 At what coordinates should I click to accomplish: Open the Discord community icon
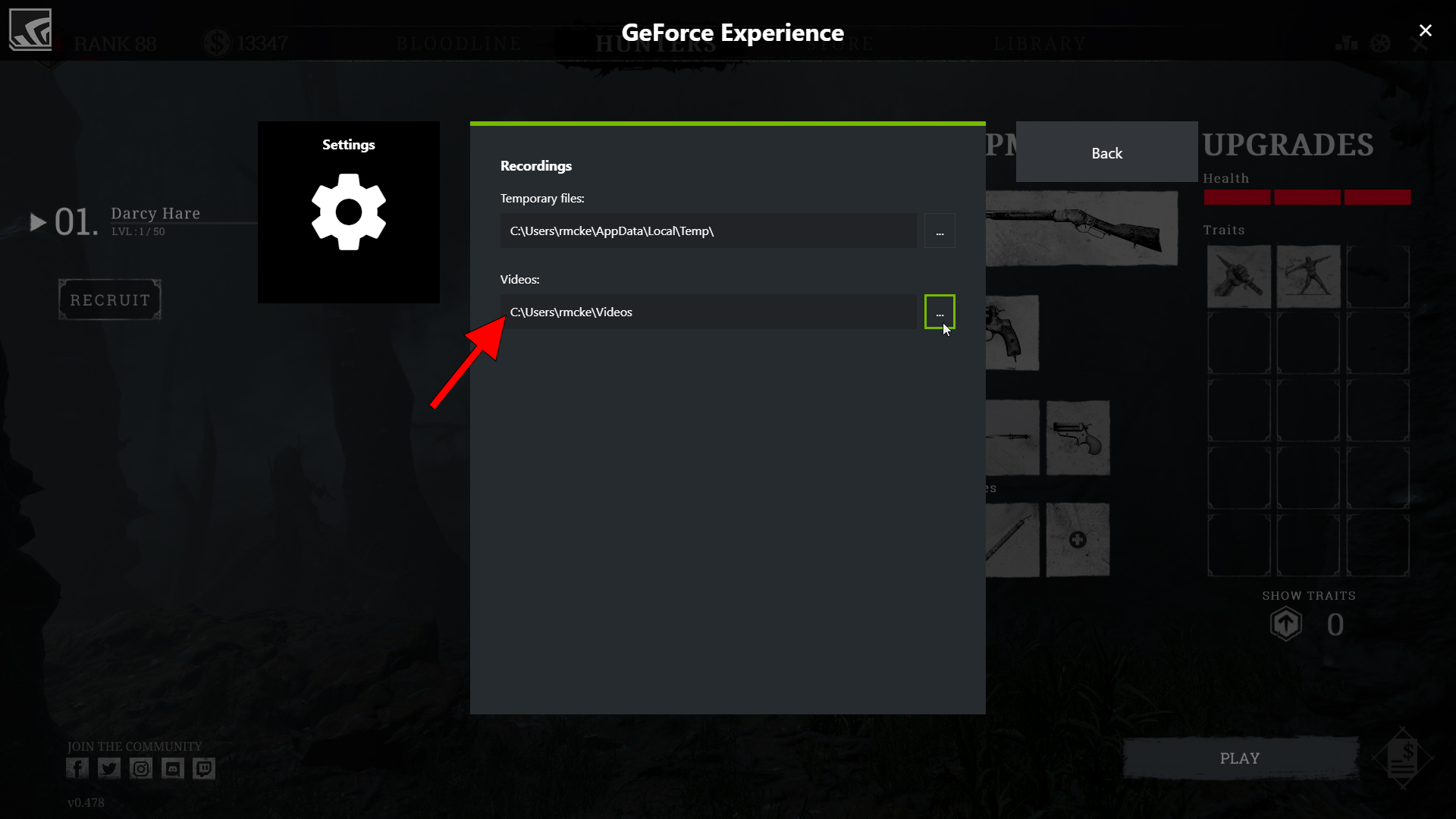point(173,768)
